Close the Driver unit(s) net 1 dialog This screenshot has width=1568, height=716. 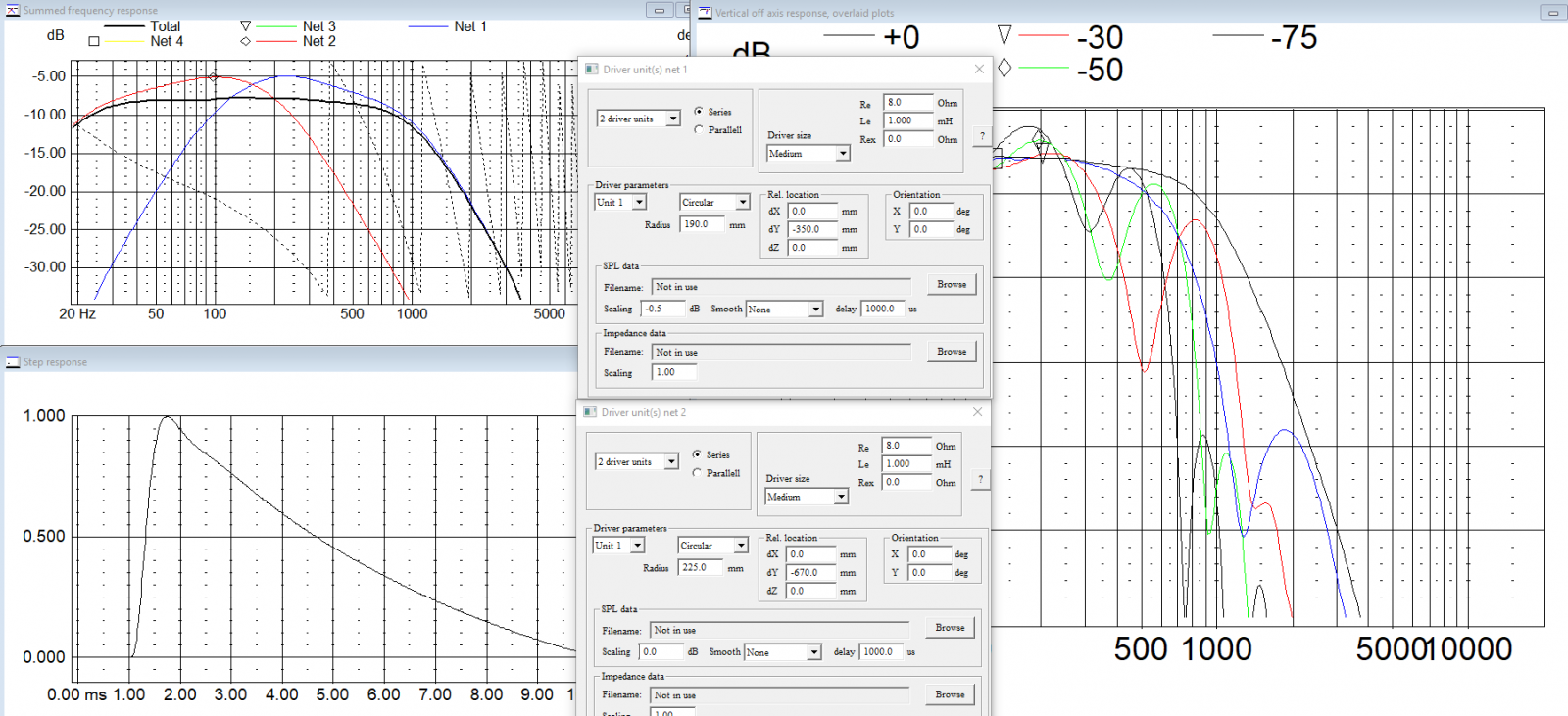[x=979, y=69]
